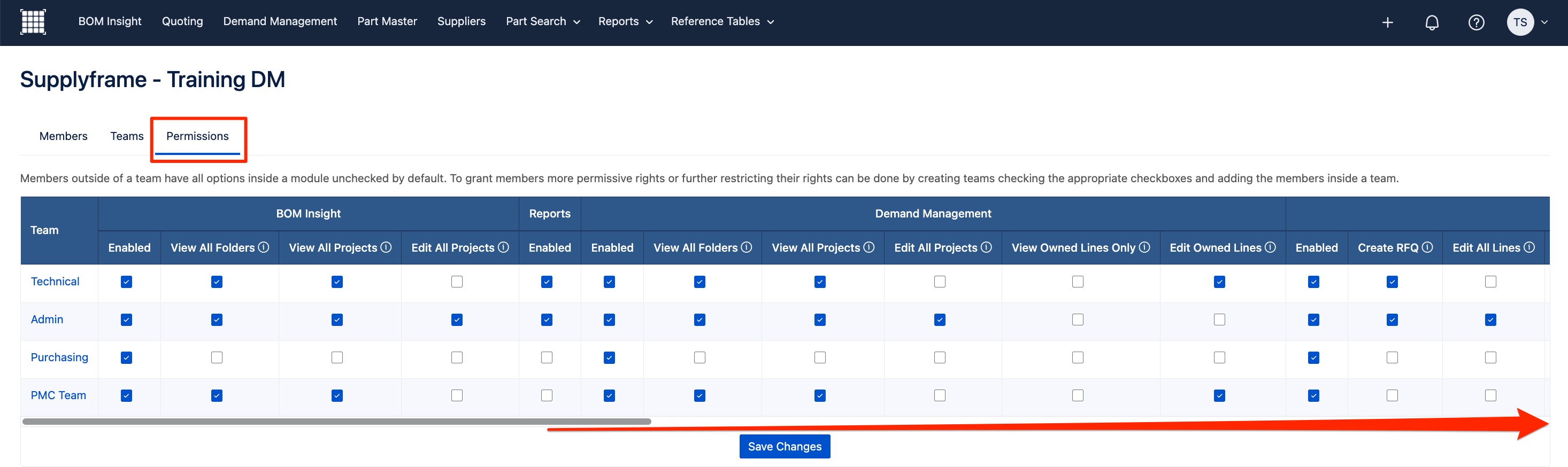Switch to the Members tab
Screen dimensions: 1568x467
click(x=63, y=136)
